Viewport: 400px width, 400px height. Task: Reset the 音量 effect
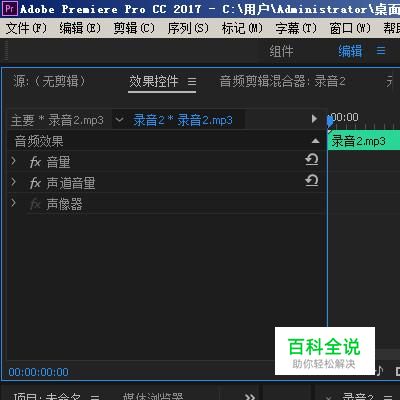312,160
